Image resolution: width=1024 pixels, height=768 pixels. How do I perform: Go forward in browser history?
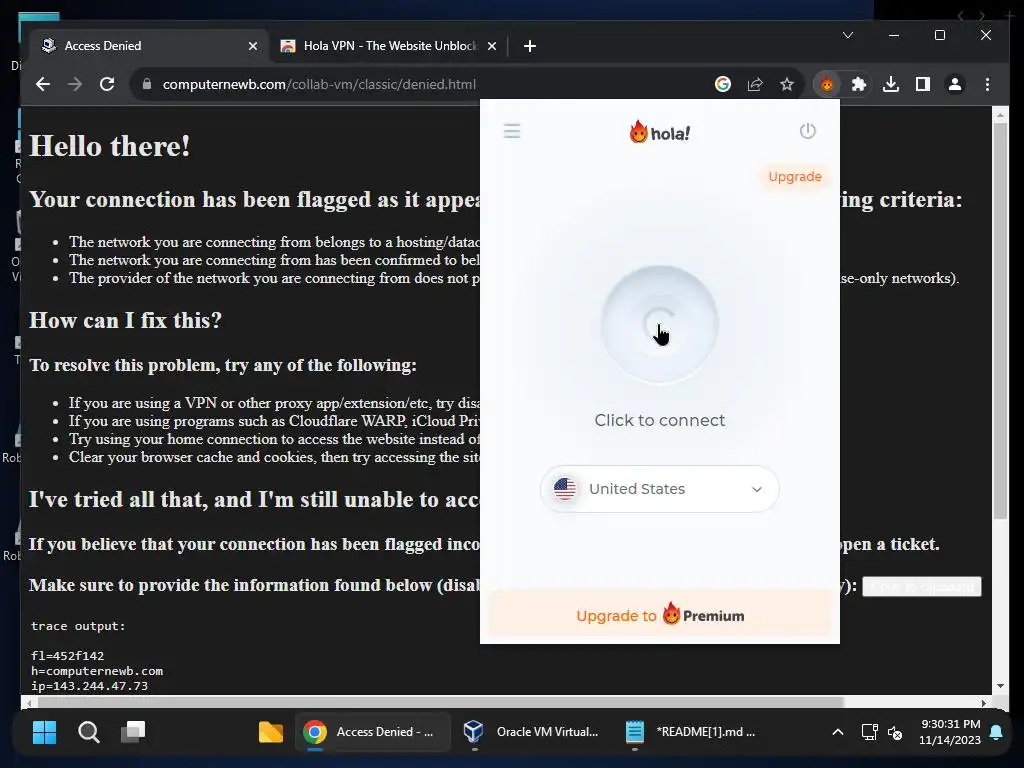point(75,84)
